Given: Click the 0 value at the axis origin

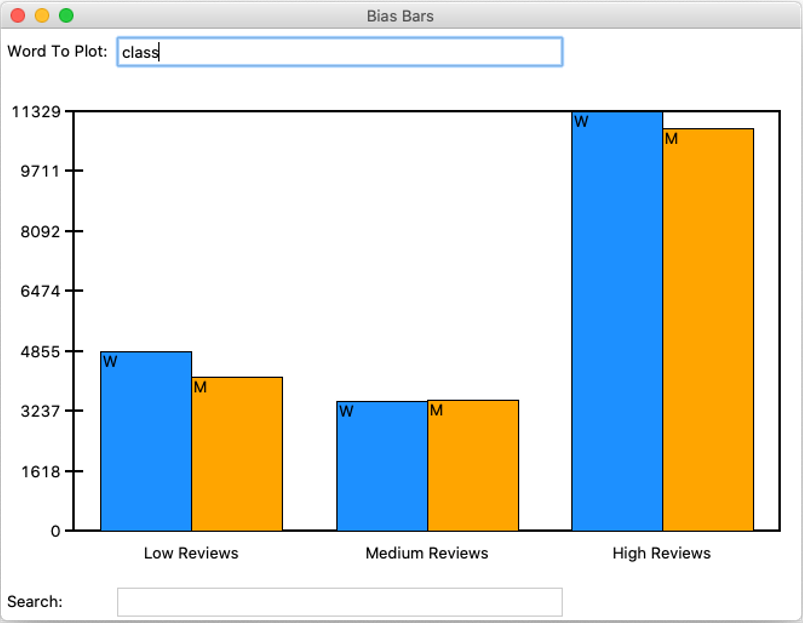Looking at the screenshot, I should [56, 531].
